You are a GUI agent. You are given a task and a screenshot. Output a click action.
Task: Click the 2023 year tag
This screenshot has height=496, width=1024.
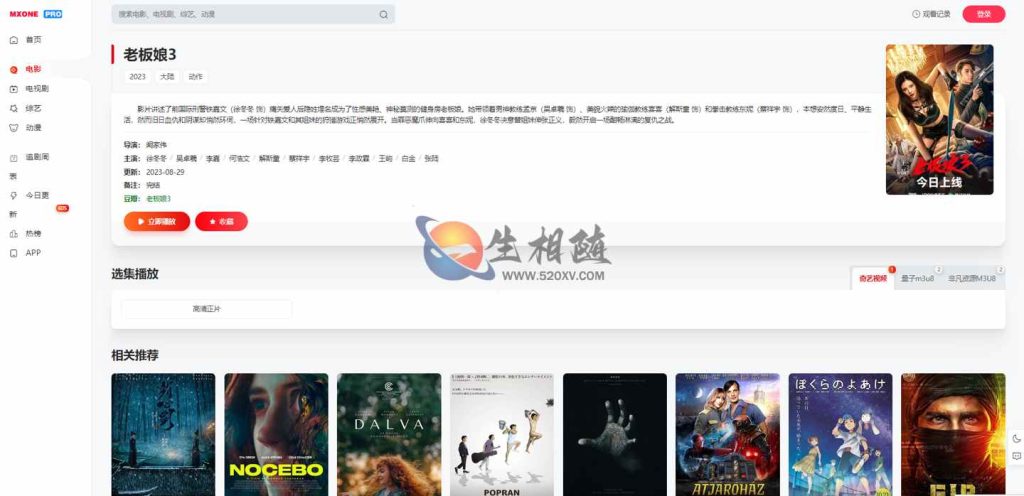(x=137, y=76)
